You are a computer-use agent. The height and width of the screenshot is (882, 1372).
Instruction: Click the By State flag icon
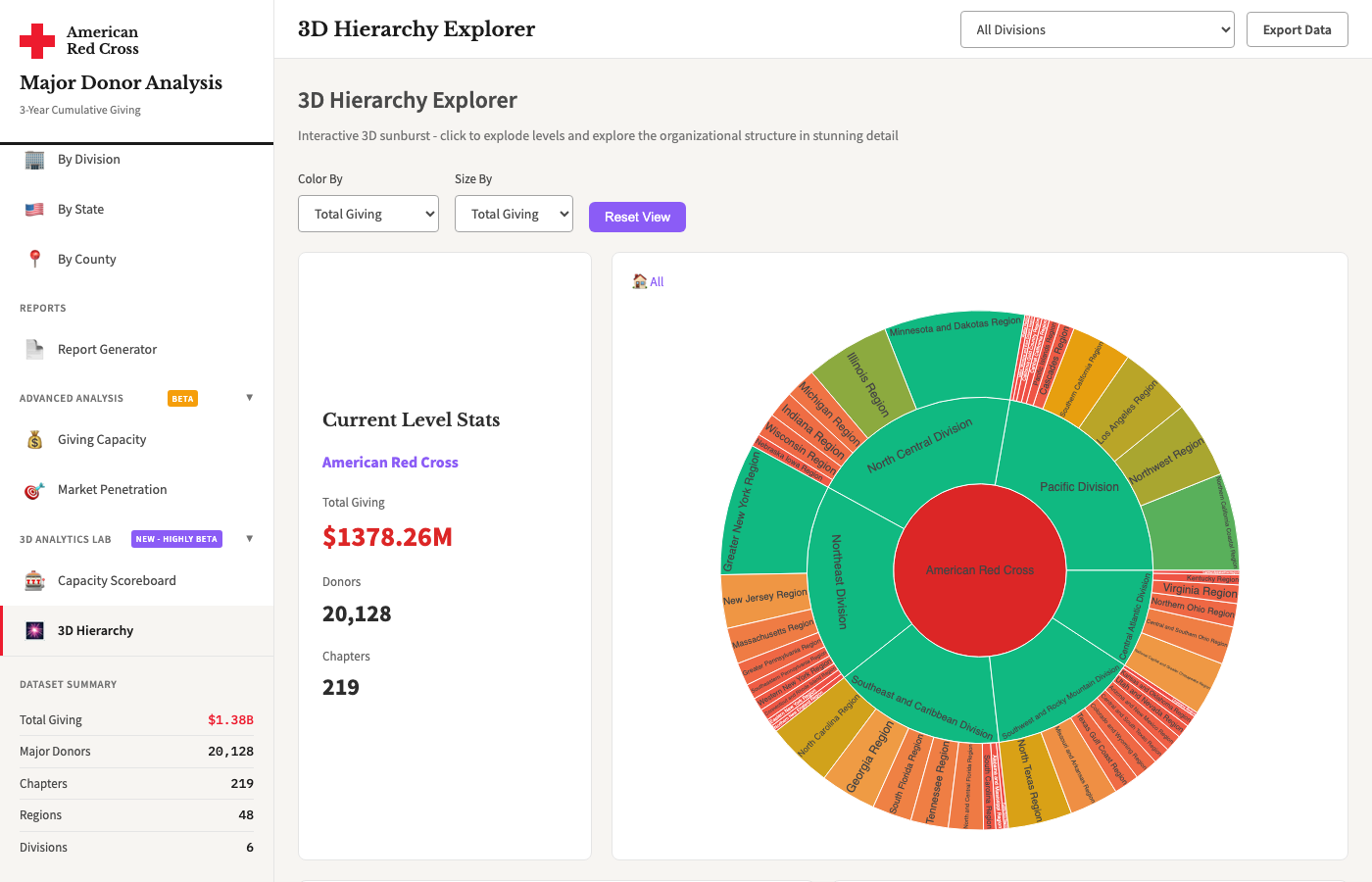click(x=35, y=210)
